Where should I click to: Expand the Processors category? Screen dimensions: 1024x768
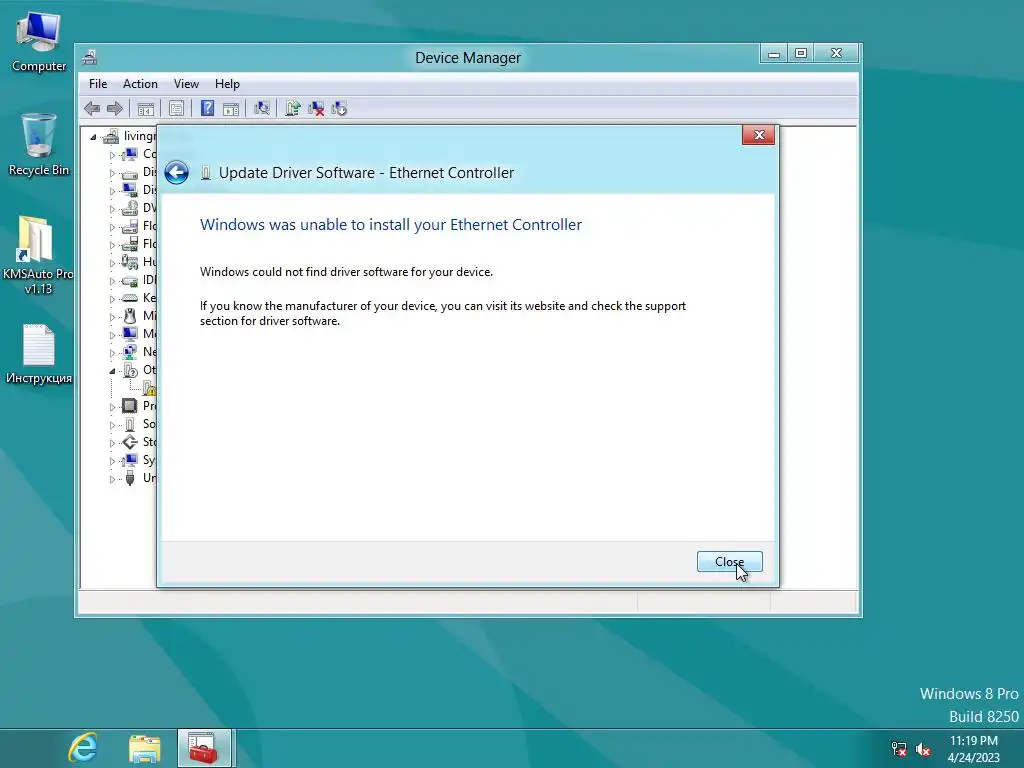tap(112, 407)
